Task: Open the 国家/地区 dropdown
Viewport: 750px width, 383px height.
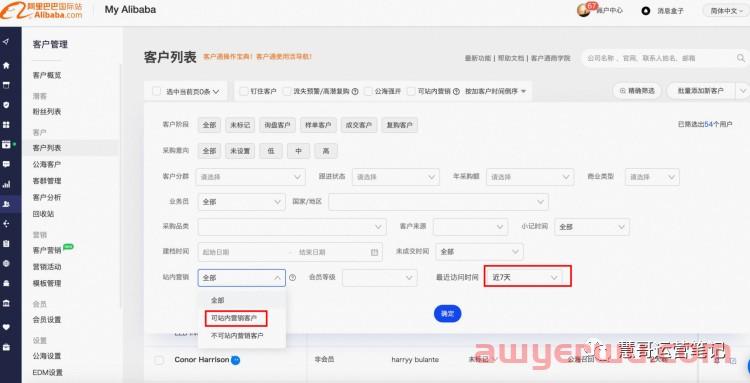Action: pos(438,202)
